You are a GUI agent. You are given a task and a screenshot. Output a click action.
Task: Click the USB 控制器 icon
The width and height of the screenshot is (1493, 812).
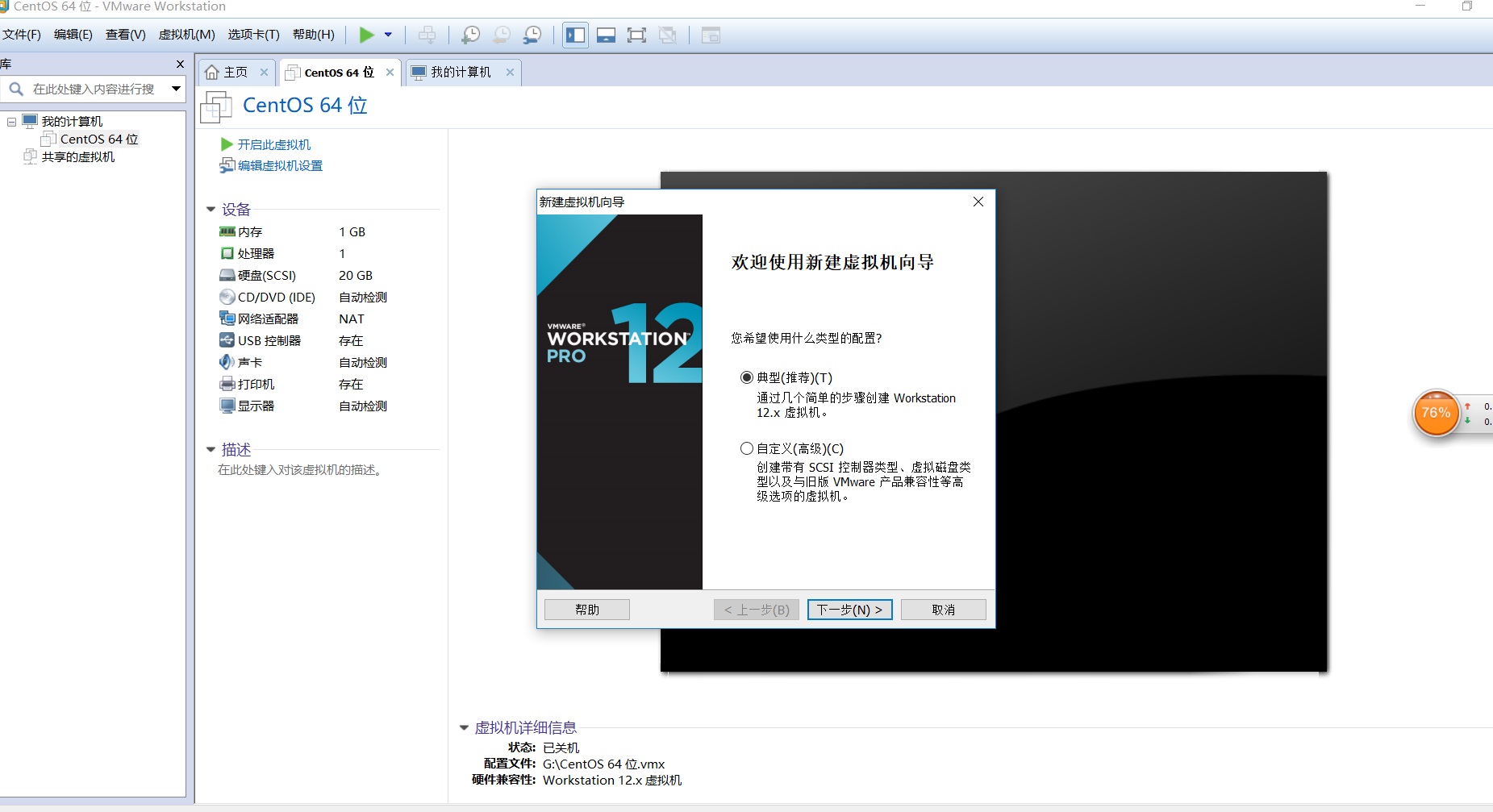[x=227, y=340]
